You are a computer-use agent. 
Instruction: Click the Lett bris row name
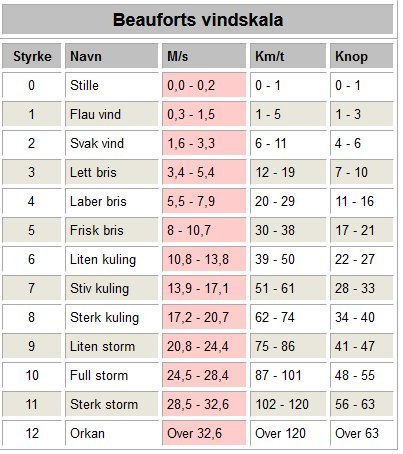click(x=112, y=172)
